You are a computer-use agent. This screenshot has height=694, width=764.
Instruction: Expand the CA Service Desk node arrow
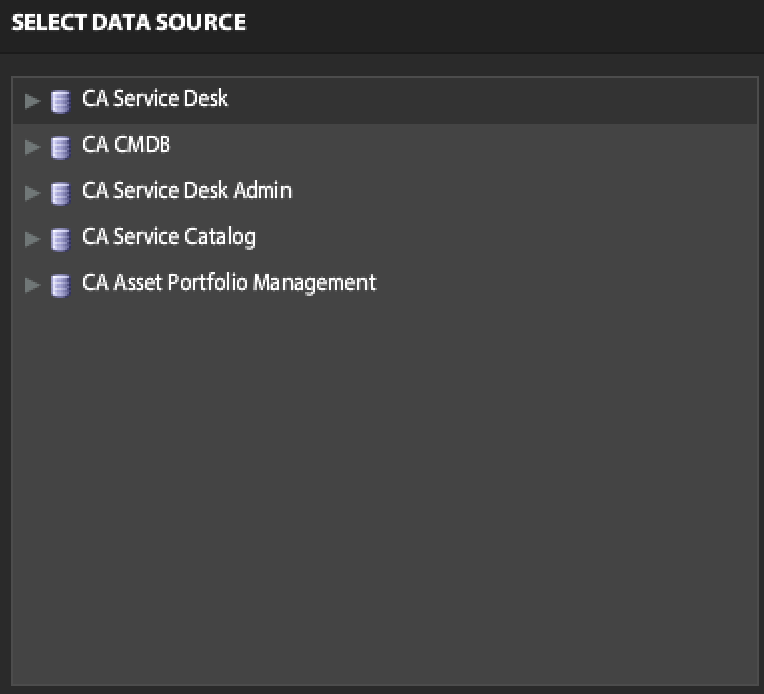point(32,101)
